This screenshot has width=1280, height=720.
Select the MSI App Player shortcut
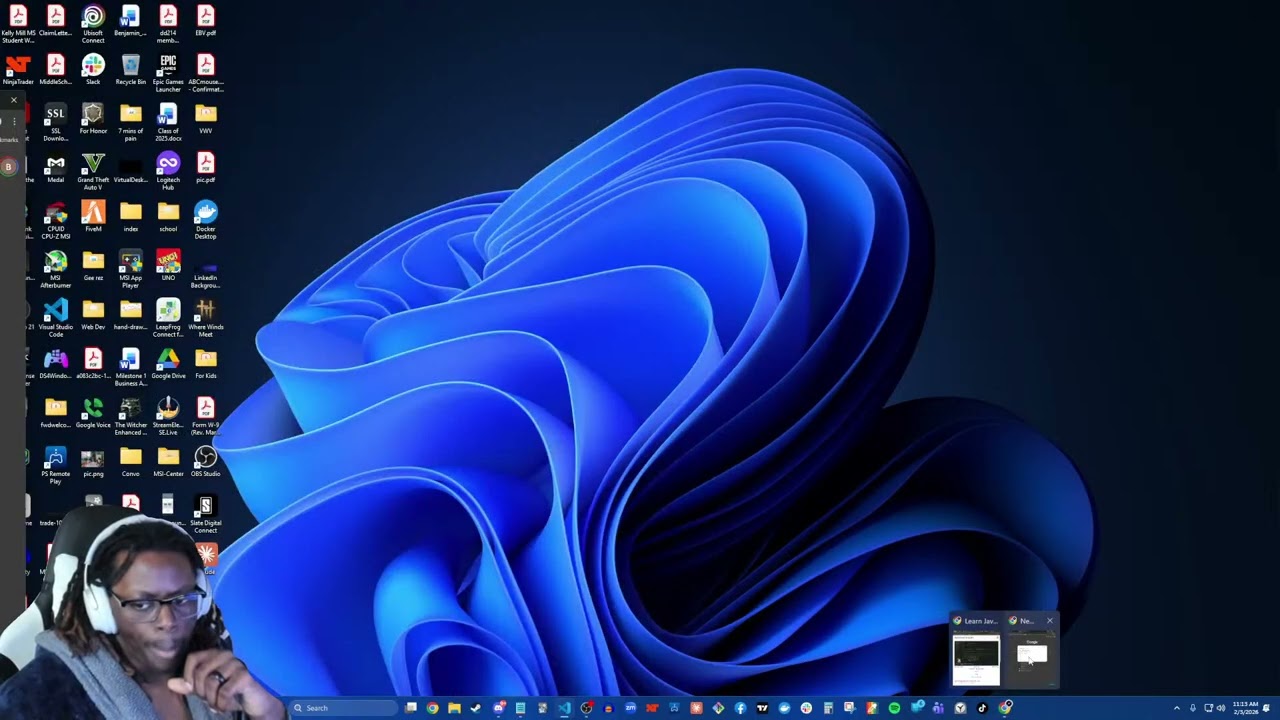(x=130, y=270)
